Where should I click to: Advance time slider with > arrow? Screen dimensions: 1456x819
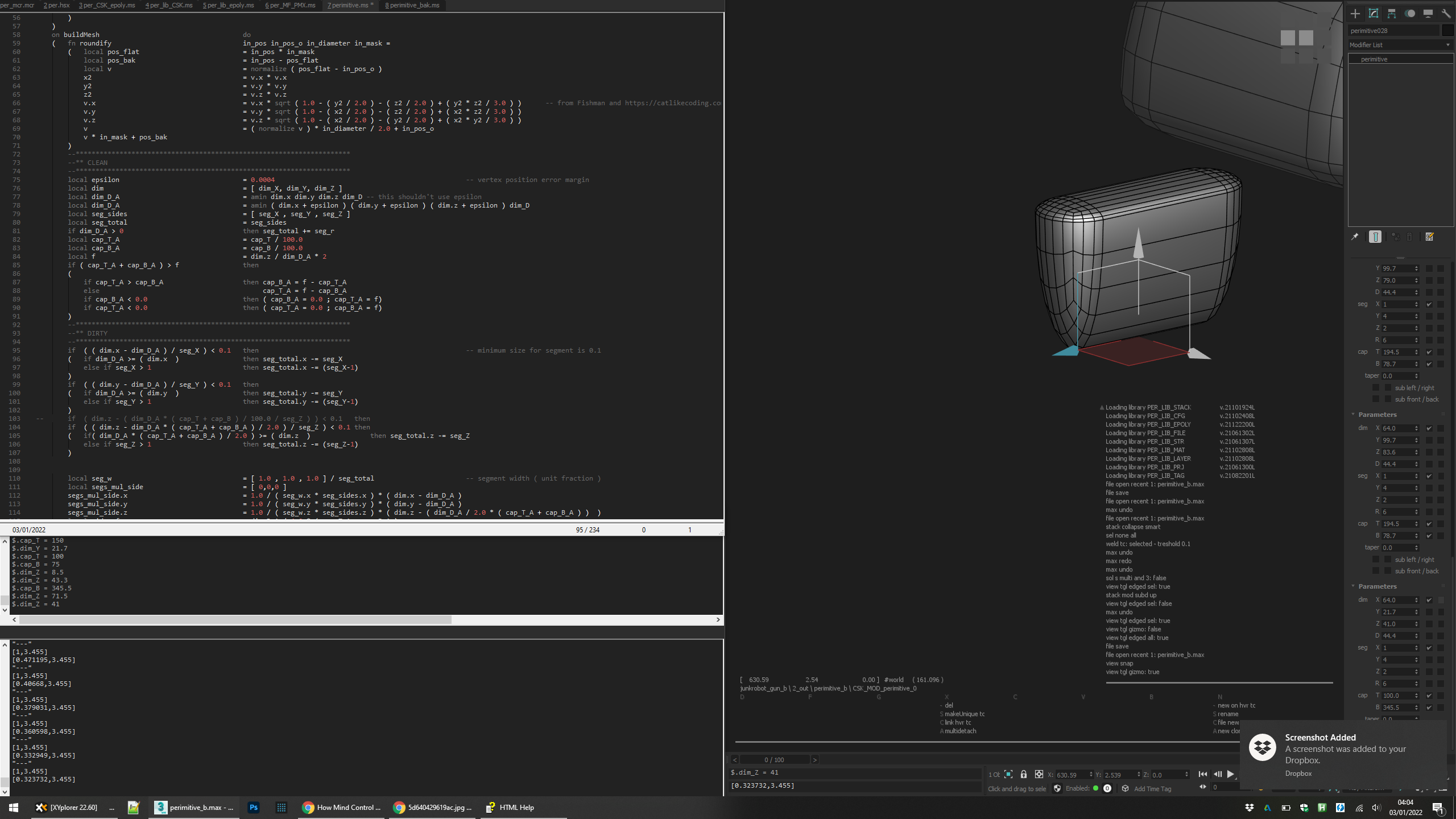click(814, 760)
